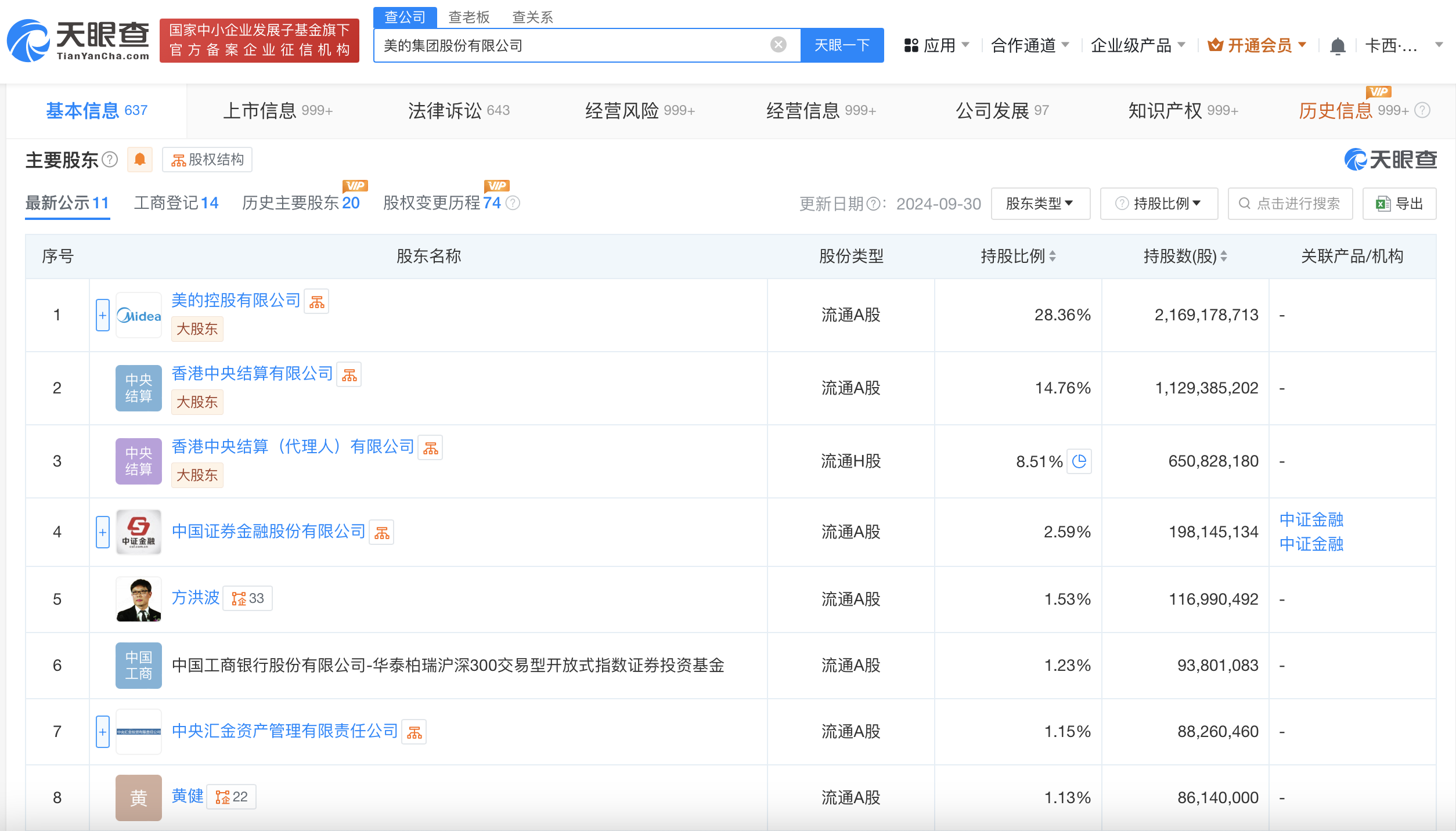This screenshot has height=831, width=1456.
Task: Sort by 持股数(股) column arrows
Action: [1224, 256]
